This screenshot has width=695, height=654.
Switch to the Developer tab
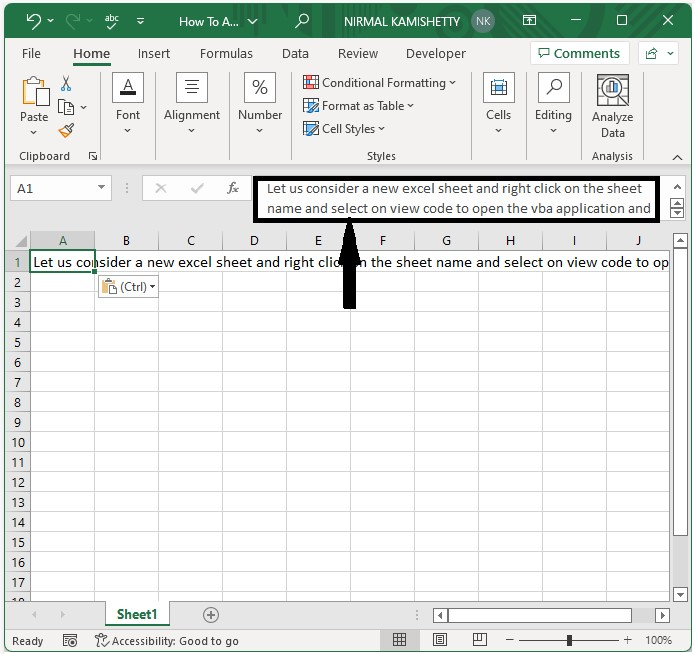pos(436,54)
